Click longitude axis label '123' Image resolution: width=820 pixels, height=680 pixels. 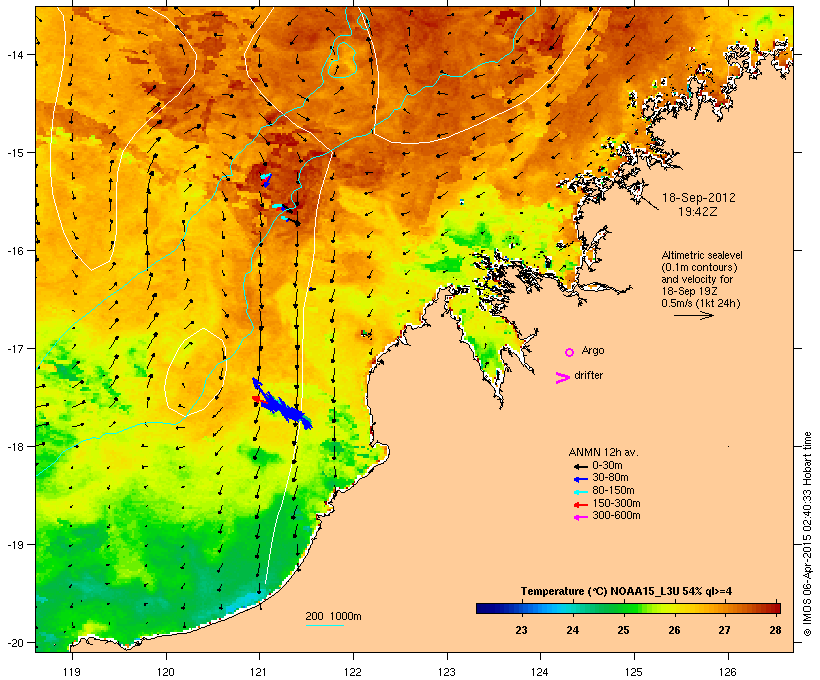tap(447, 672)
